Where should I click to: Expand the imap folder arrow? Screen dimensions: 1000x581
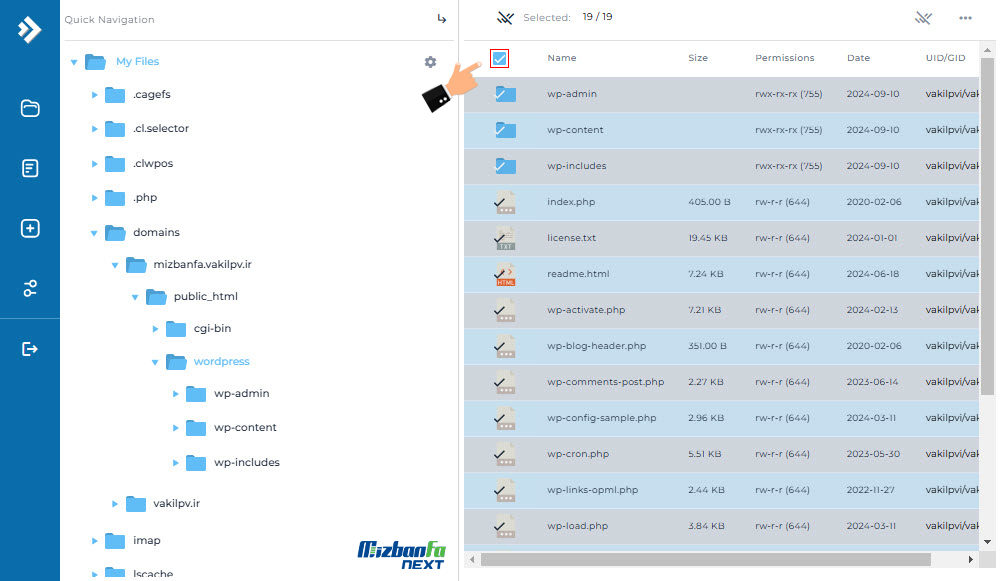coord(94,541)
